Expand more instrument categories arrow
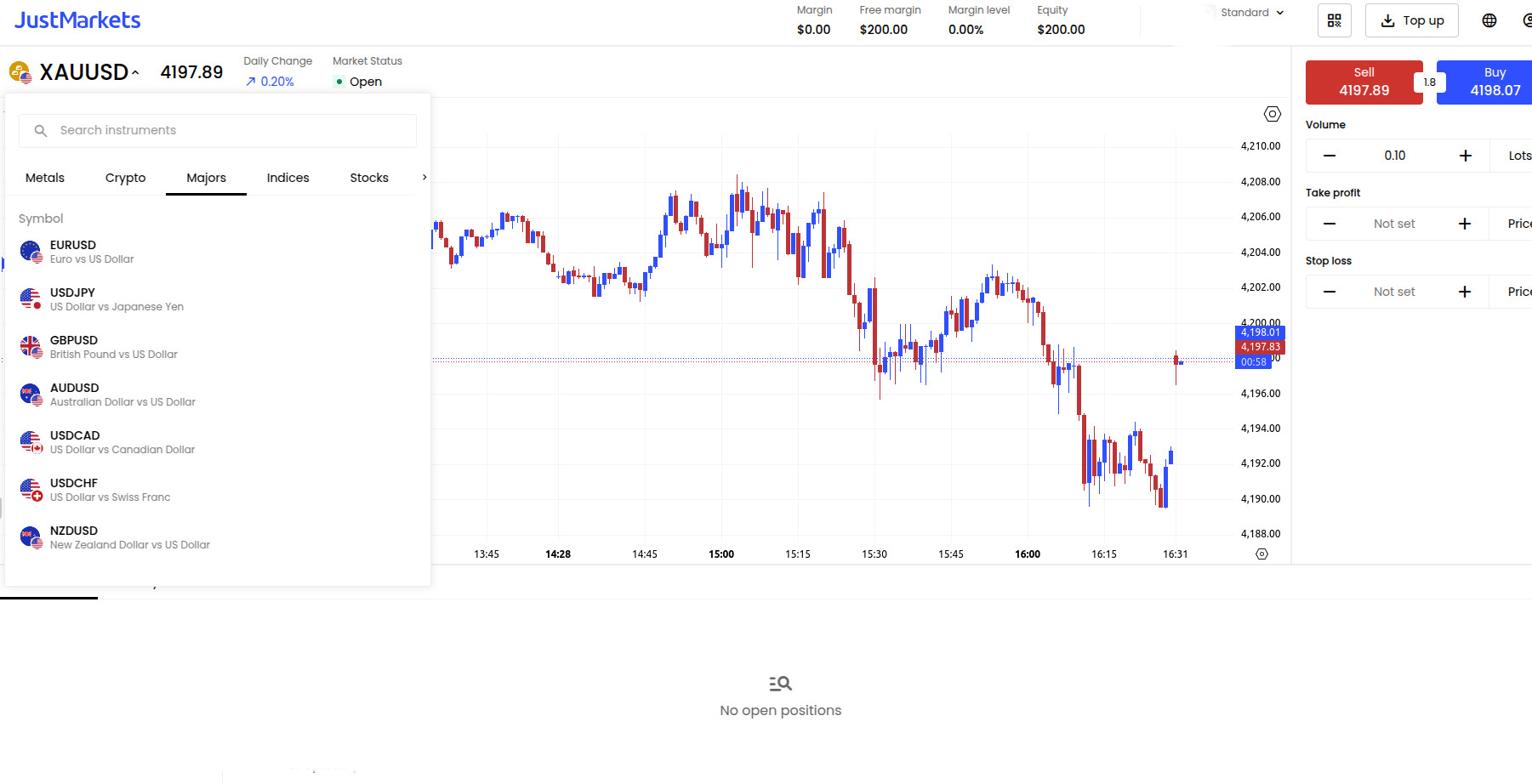 click(423, 177)
